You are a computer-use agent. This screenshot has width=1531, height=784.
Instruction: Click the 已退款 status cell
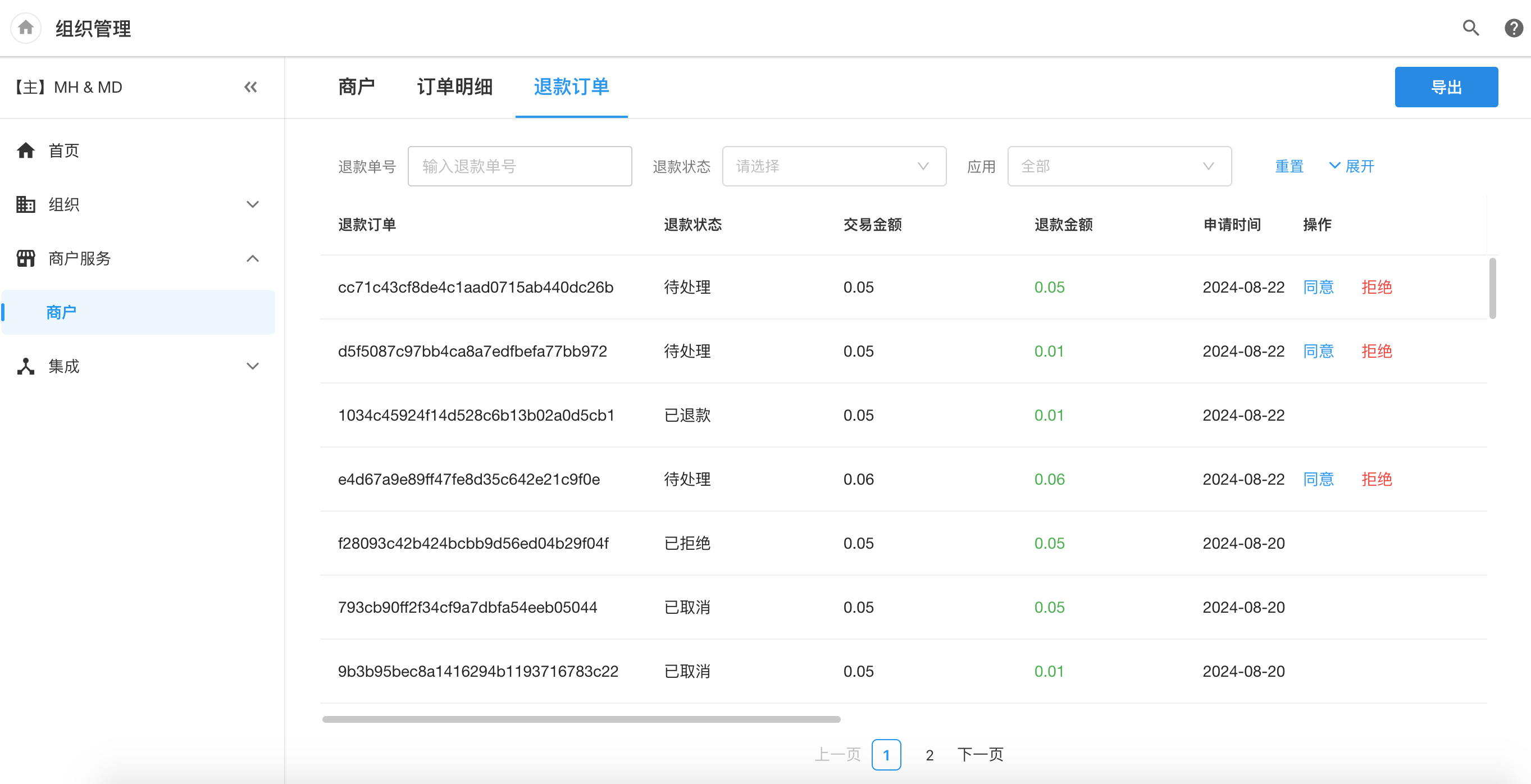687,416
